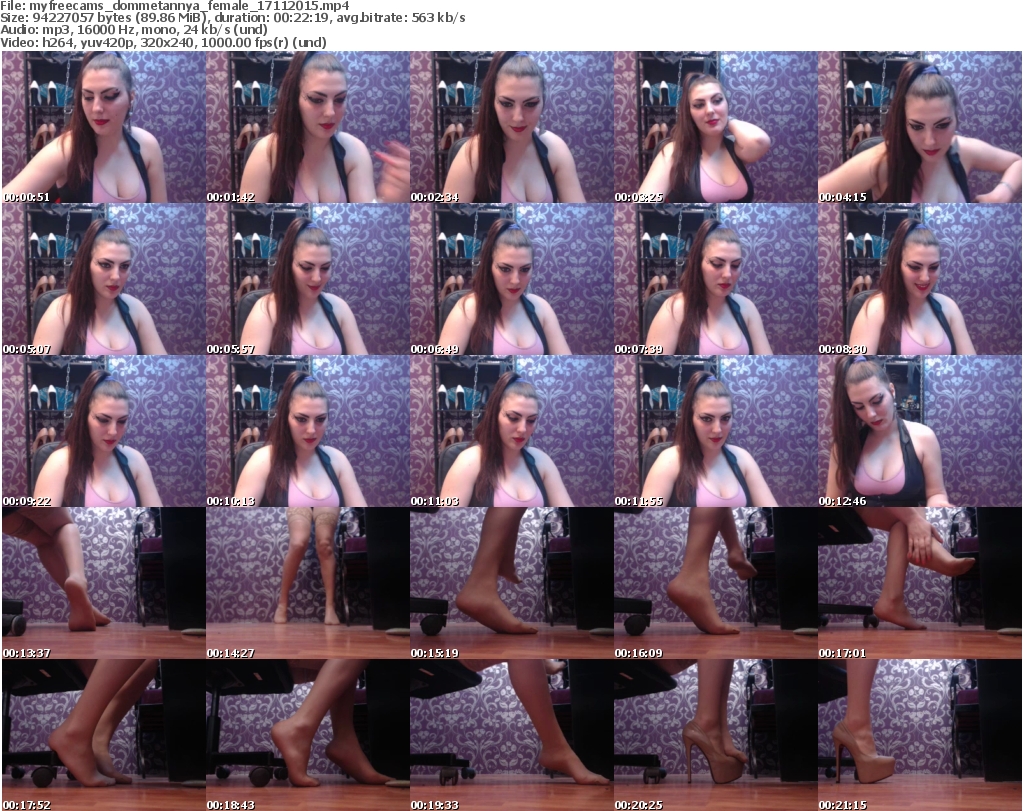Click the 'Audio: mp3, 16000 Hz' line
The width and height of the screenshot is (1024, 811).
(x=135, y=30)
